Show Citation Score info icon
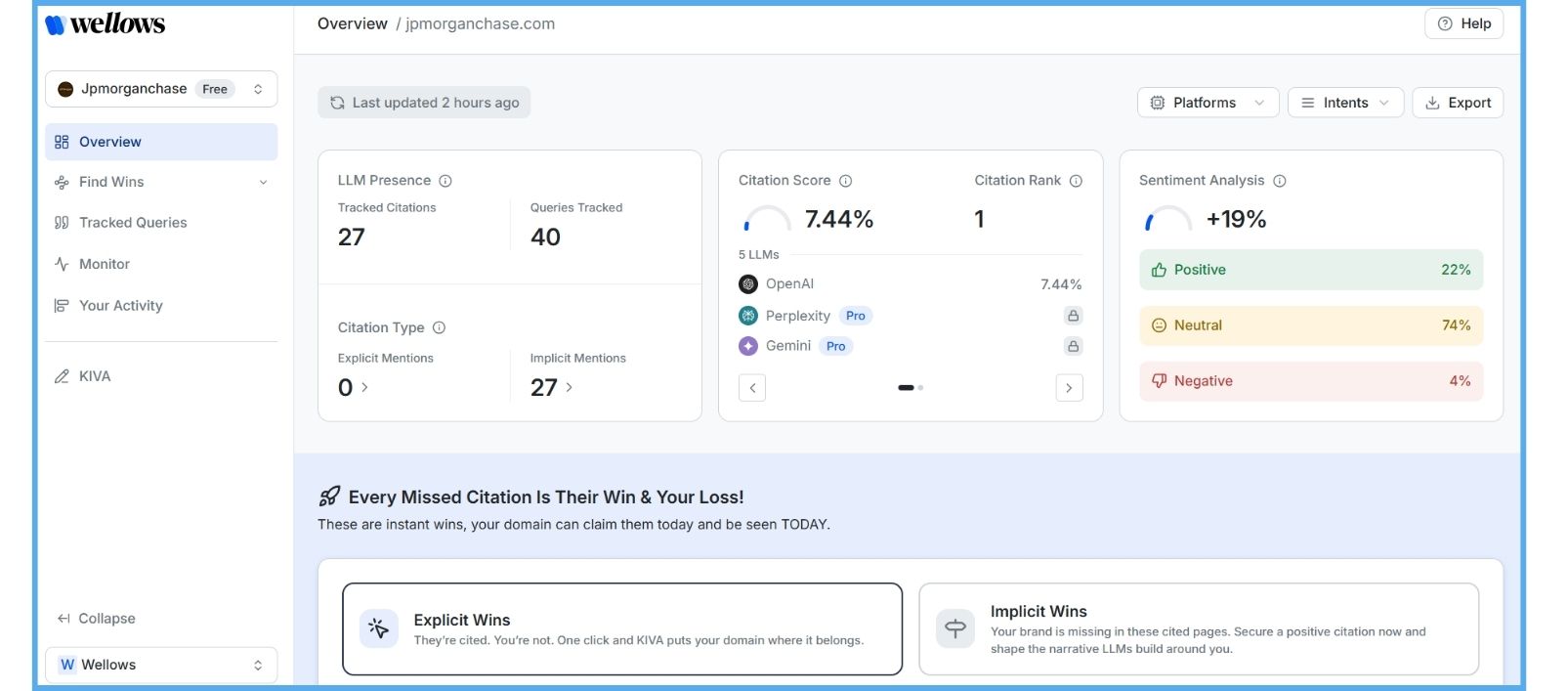The height and width of the screenshot is (691, 1568). coord(846,181)
